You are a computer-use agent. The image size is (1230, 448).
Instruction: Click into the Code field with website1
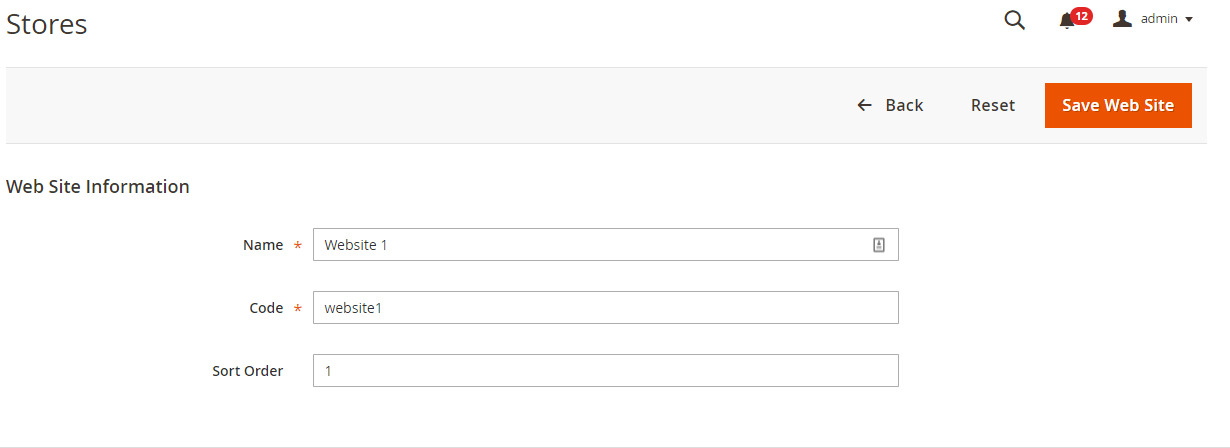click(605, 308)
